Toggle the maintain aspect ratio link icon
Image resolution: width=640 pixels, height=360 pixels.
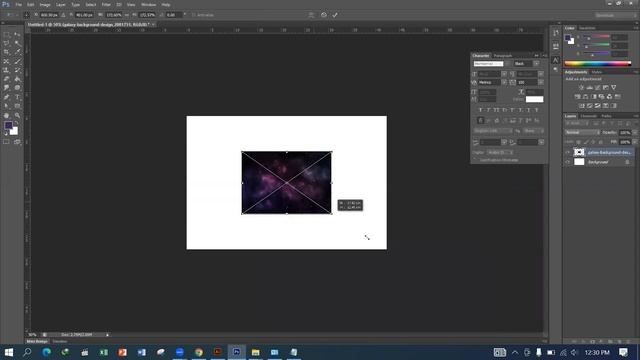127,15
